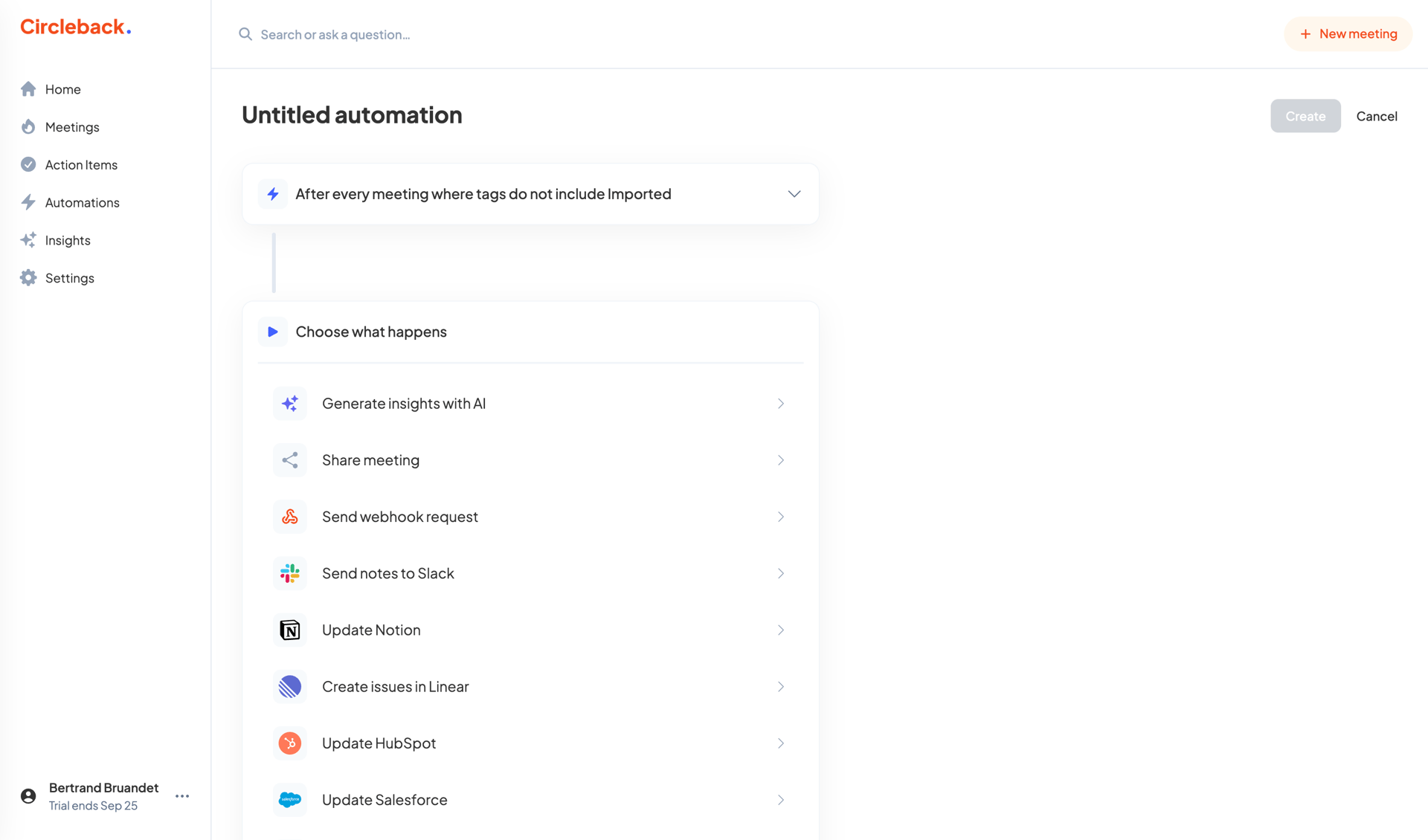Open the Action Items page

[81, 164]
